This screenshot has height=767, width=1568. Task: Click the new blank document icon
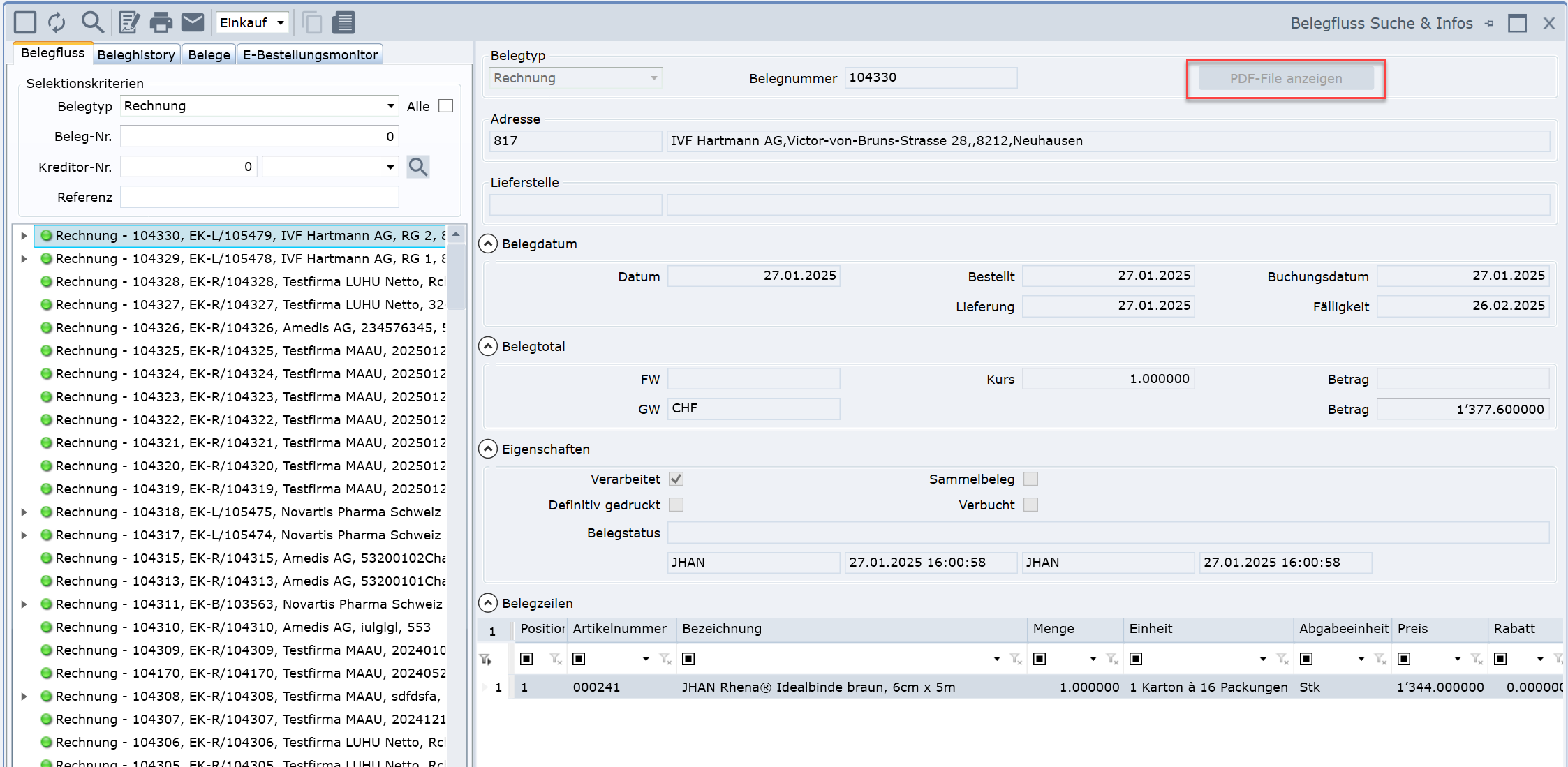point(25,22)
